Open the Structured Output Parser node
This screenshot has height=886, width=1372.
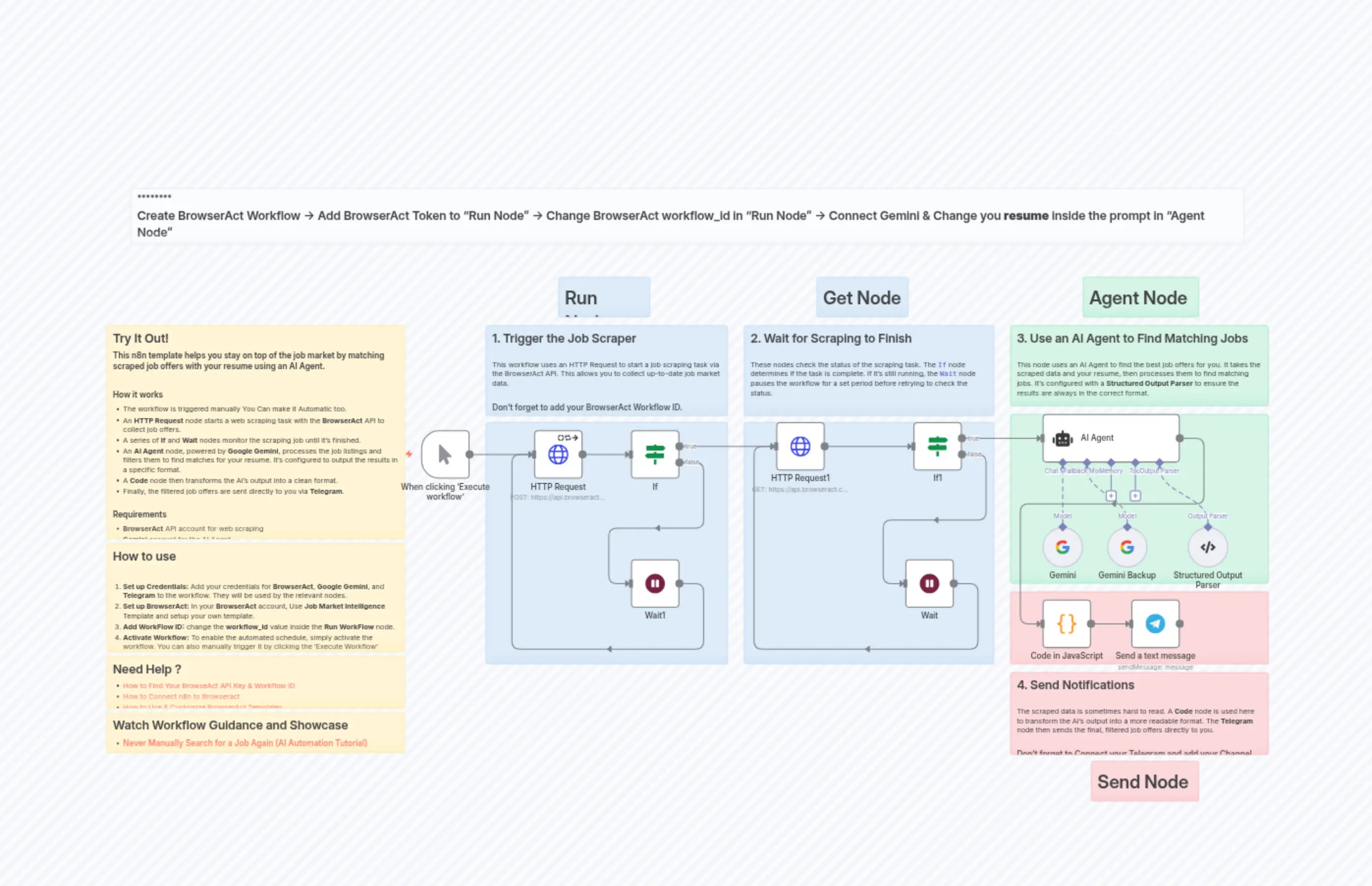[1207, 547]
